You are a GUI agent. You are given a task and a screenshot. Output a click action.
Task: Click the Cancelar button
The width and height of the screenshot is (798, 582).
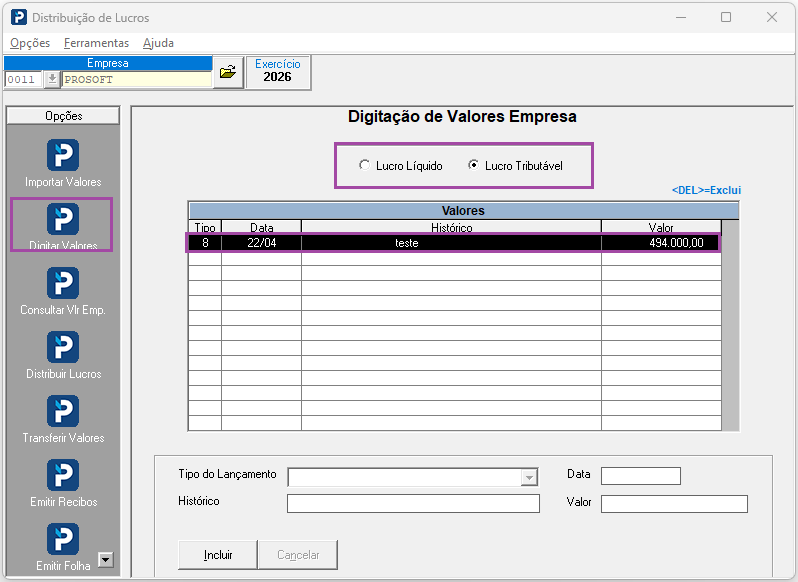point(298,555)
